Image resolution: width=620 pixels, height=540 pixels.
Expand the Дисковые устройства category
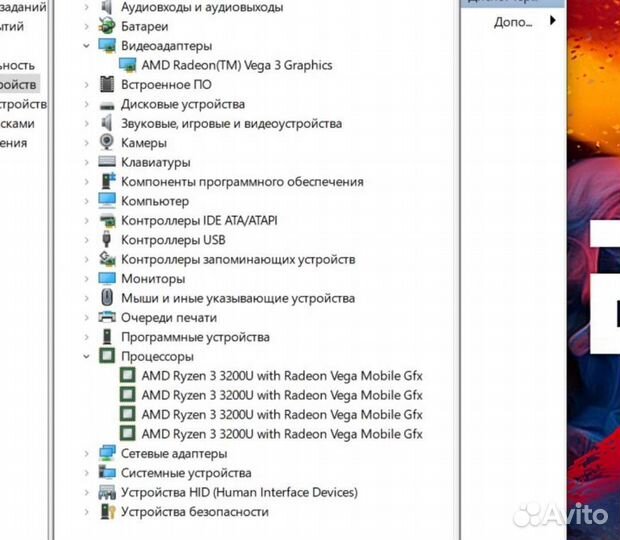(x=86, y=104)
